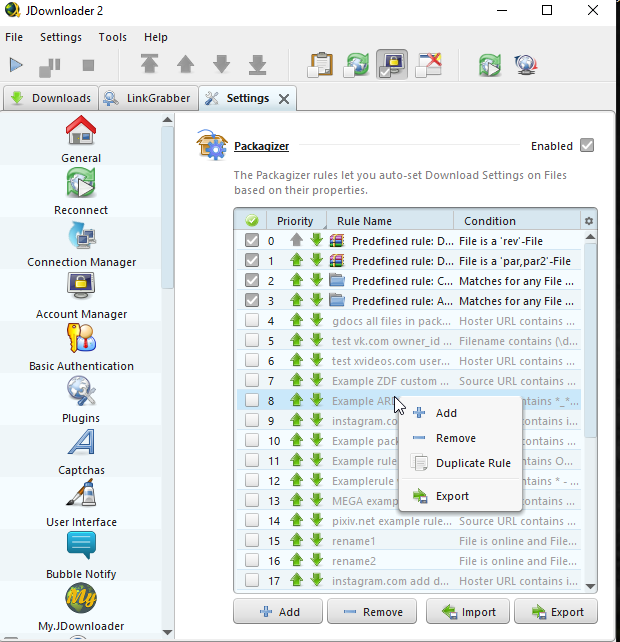This screenshot has height=642, width=620.
Task: Click the clipboard observer toolbar icon
Action: click(320, 65)
